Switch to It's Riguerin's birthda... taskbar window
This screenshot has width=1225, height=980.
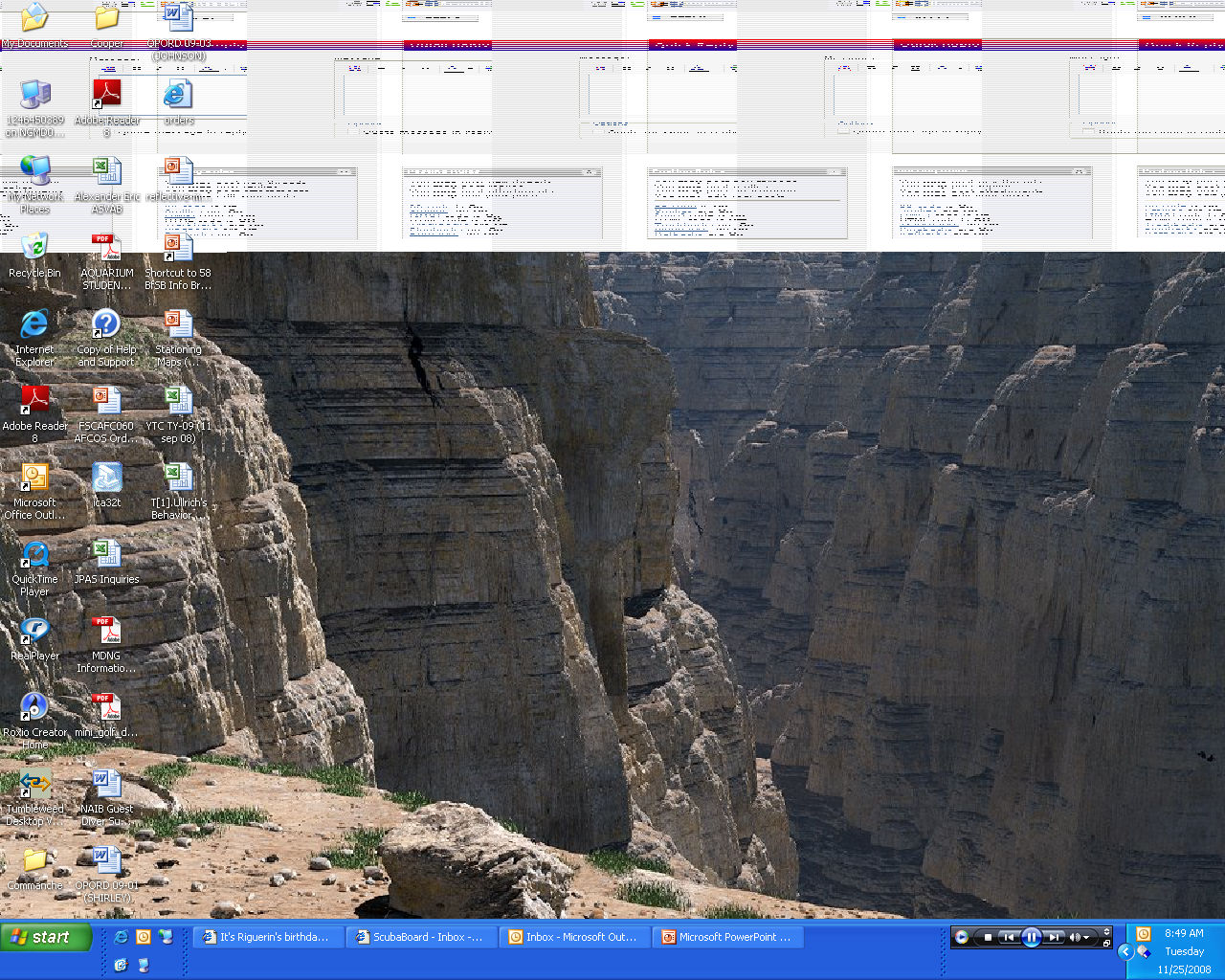point(268,937)
